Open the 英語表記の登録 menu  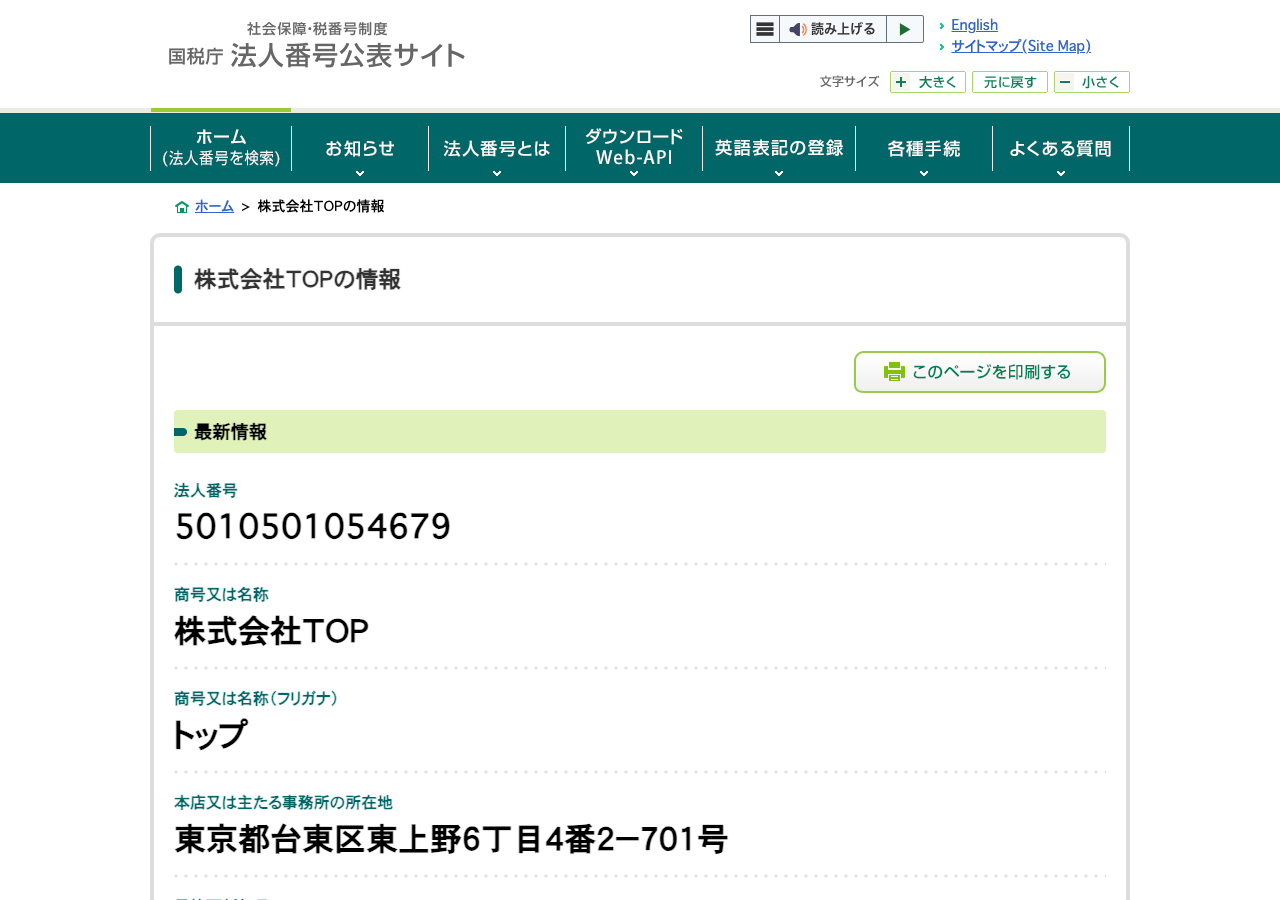point(779,148)
